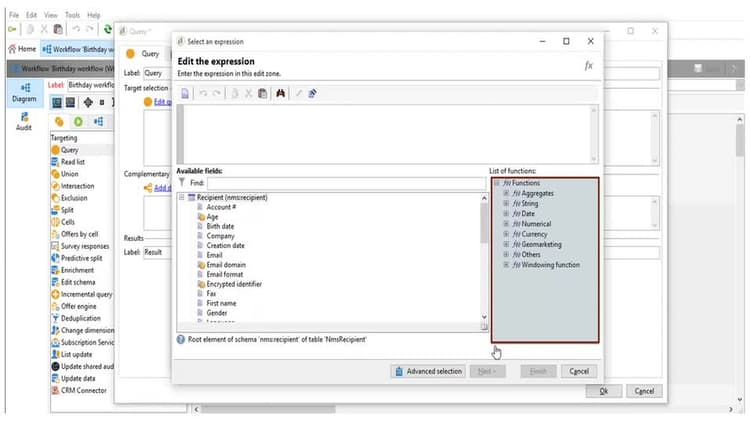Click the Edit query link
This screenshot has height=421, width=750.
pos(162,102)
